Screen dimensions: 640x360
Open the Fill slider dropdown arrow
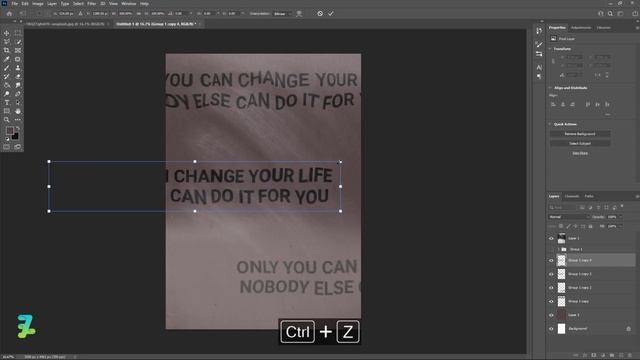[x=621, y=226]
